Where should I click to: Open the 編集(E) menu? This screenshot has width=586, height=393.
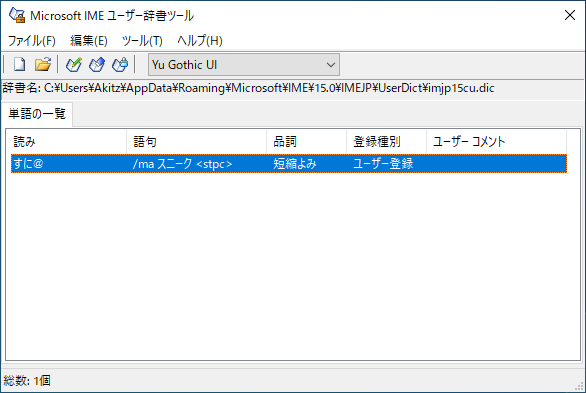(x=89, y=40)
